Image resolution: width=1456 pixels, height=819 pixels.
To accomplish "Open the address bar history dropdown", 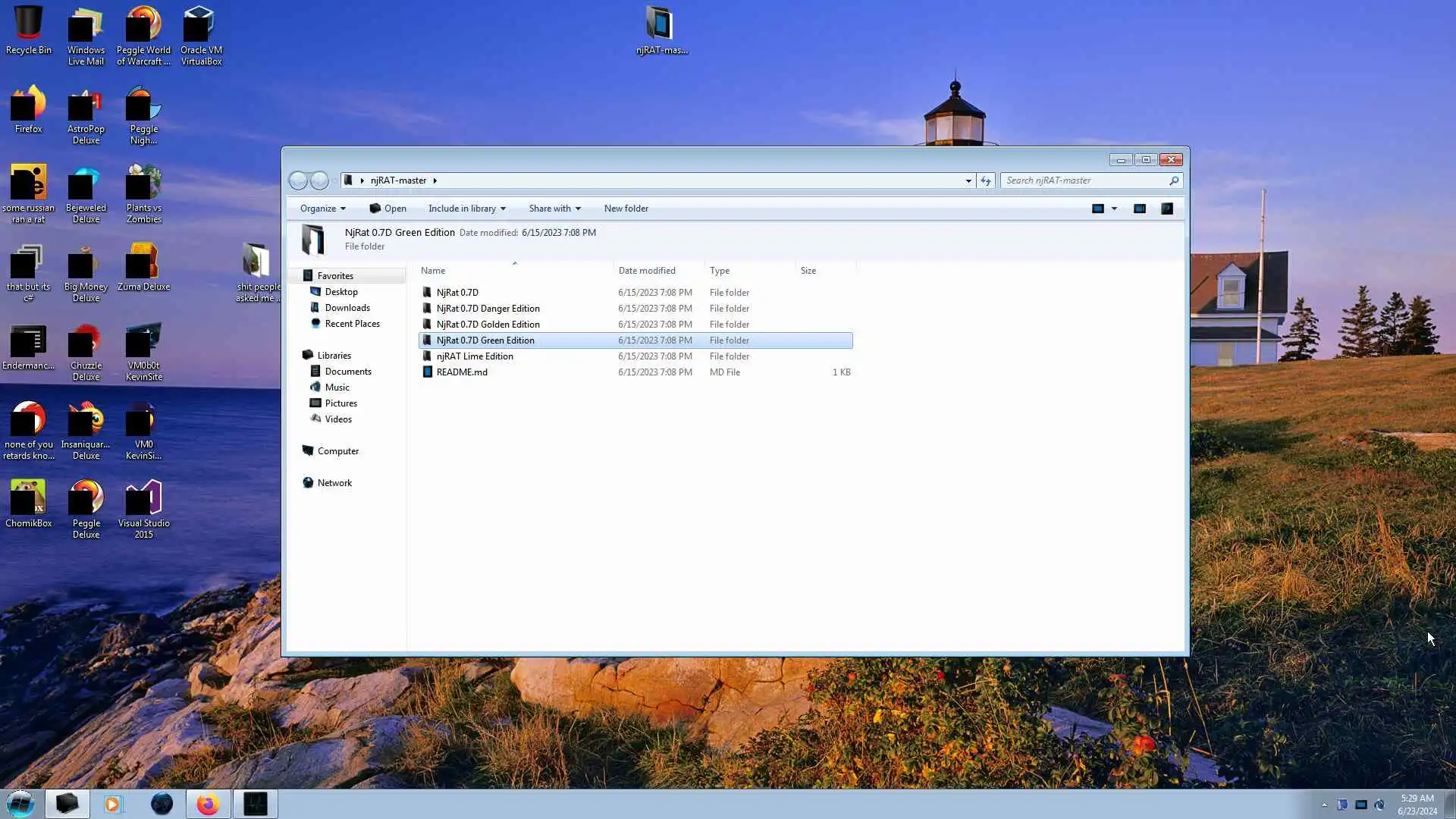I will [x=968, y=180].
